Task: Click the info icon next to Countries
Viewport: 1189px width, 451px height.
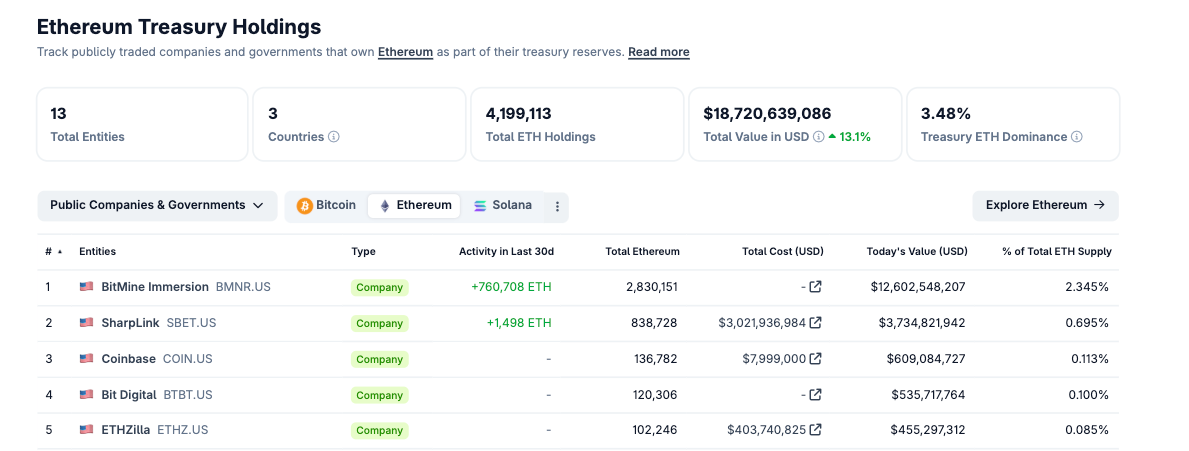Action: pyautogui.click(x=334, y=137)
